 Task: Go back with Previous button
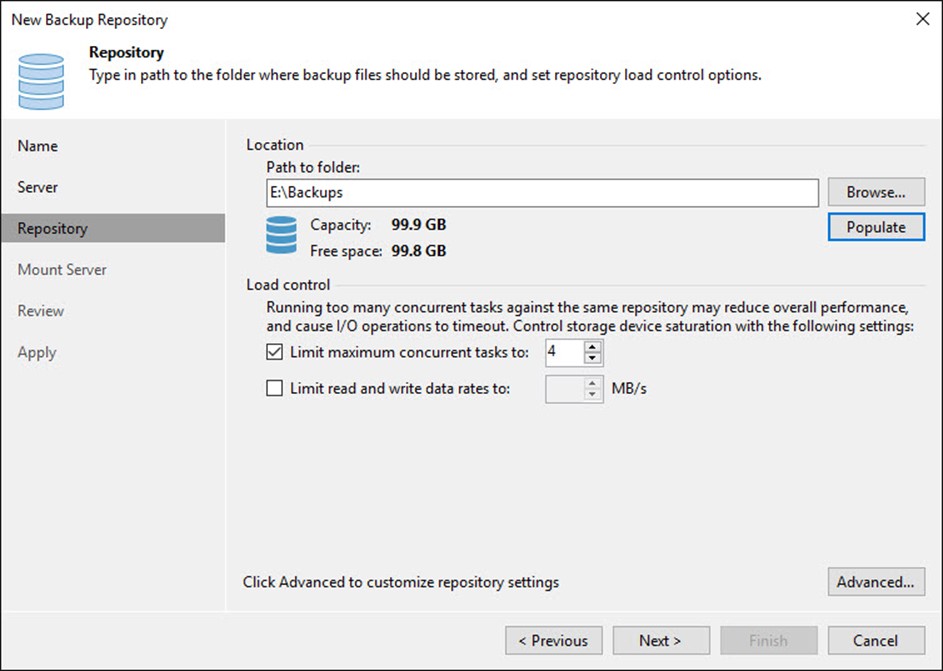click(554, 641)
